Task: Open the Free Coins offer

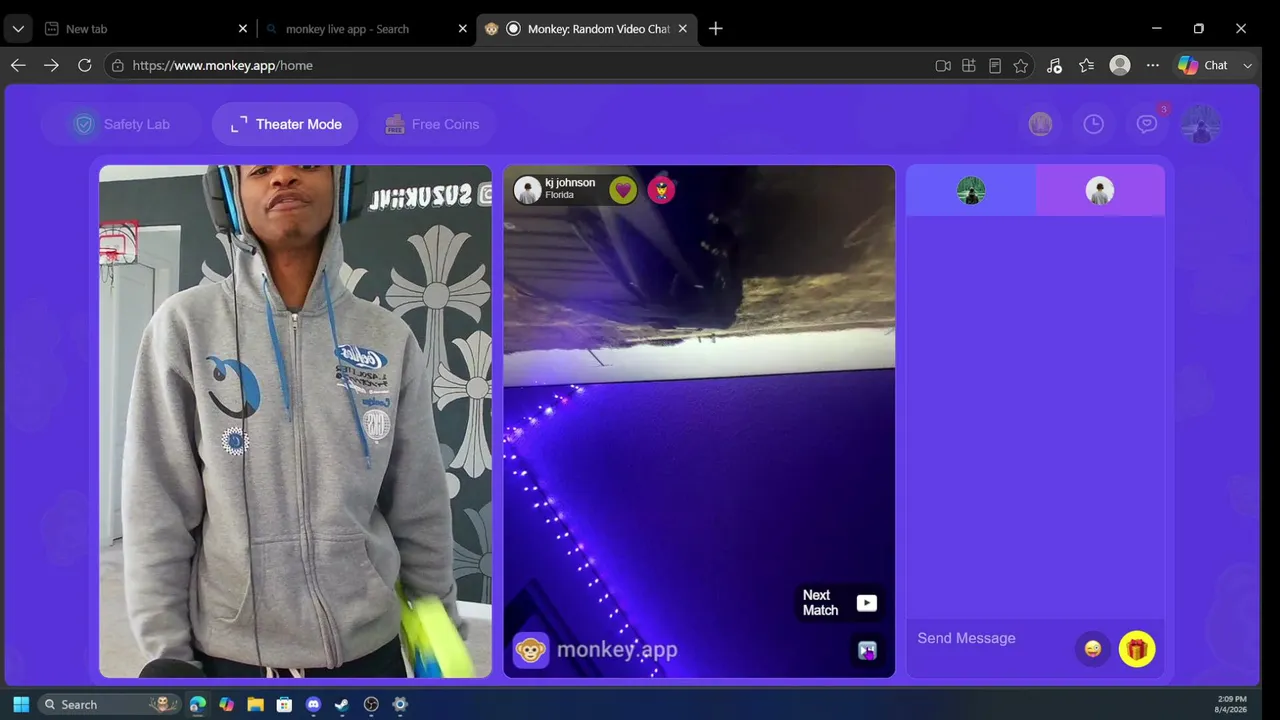Action: click(432, 124)
